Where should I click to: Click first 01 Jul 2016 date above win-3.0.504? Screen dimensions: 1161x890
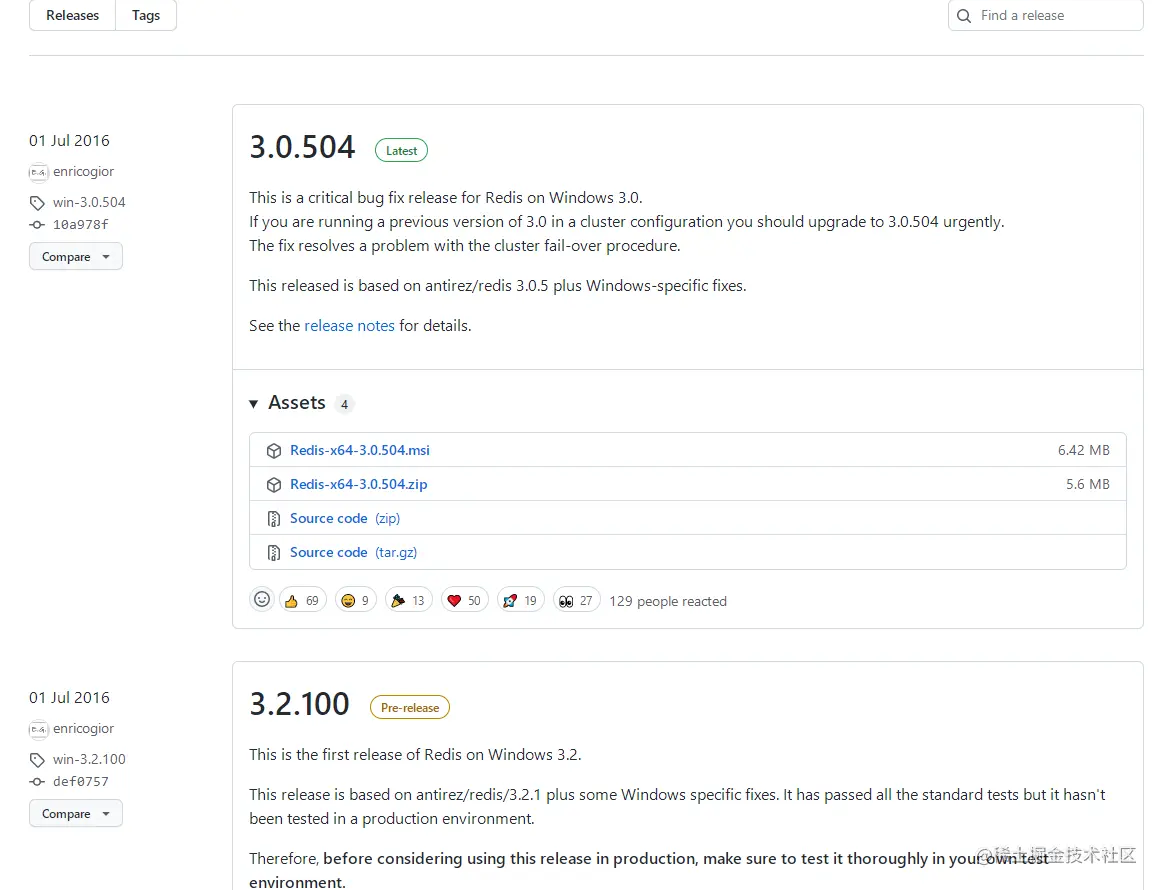(70, 141)
